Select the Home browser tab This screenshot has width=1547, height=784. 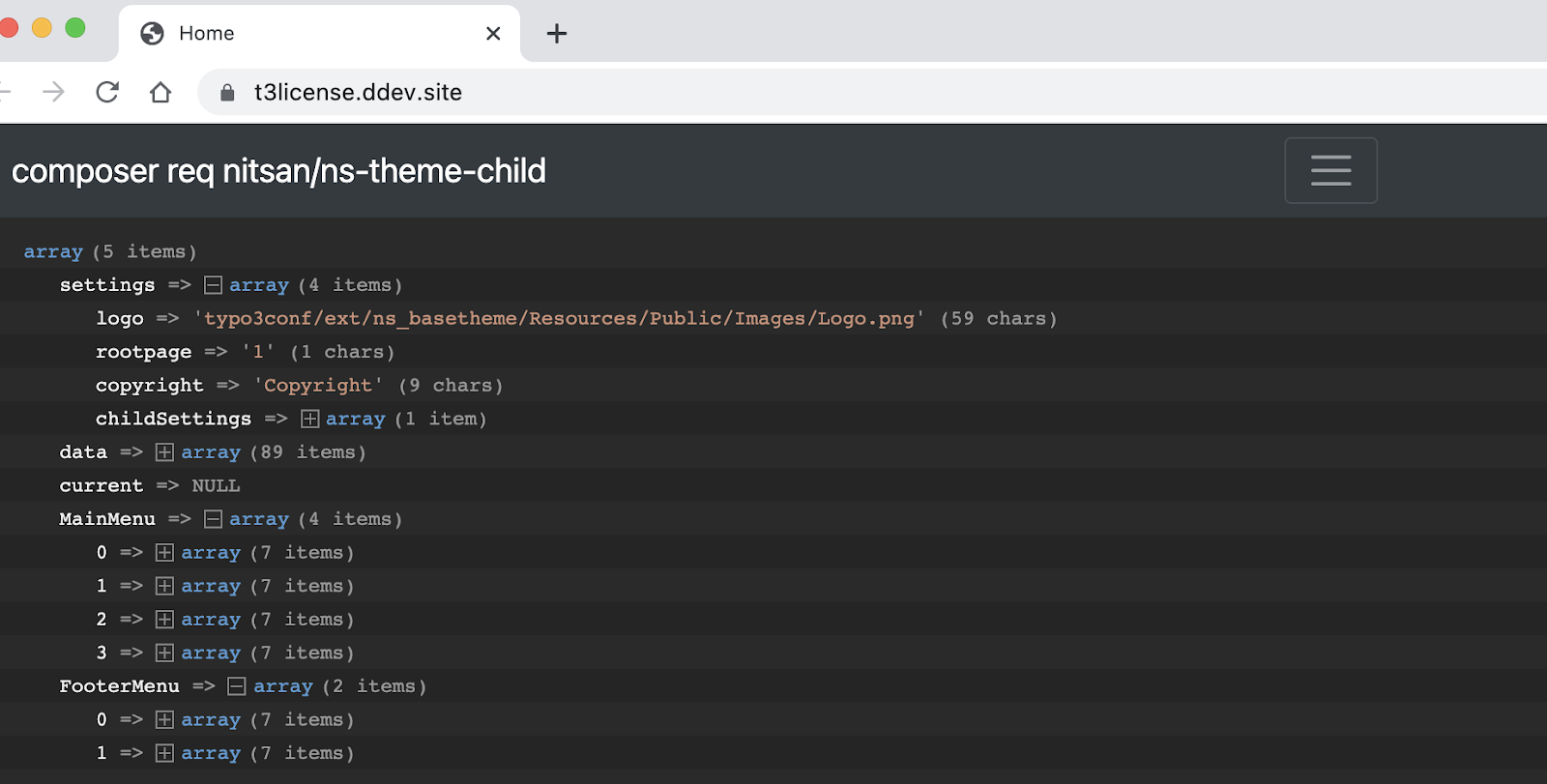[x=319, y=34]
